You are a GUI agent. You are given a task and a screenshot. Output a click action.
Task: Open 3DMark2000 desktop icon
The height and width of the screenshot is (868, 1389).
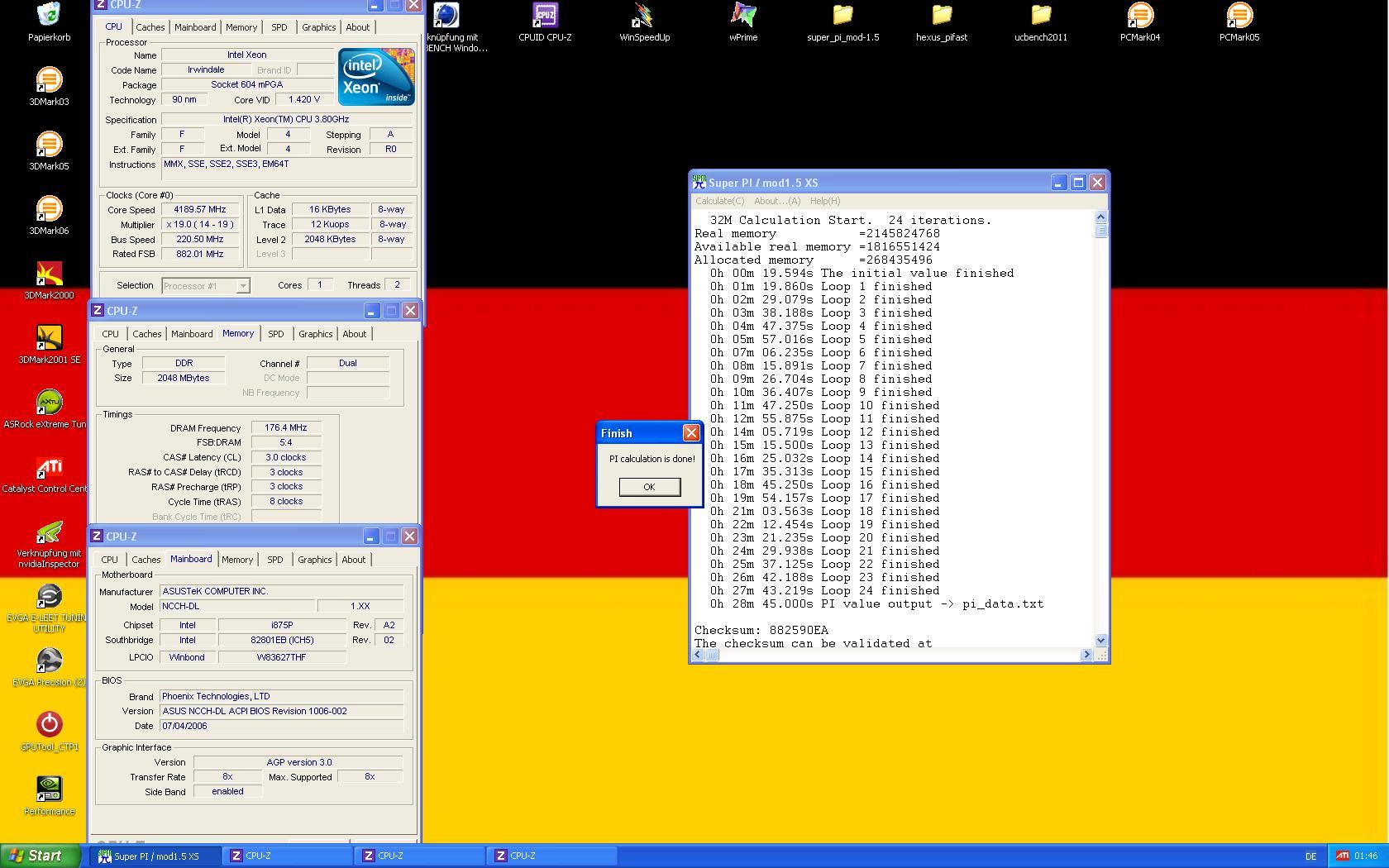[49, 273]
